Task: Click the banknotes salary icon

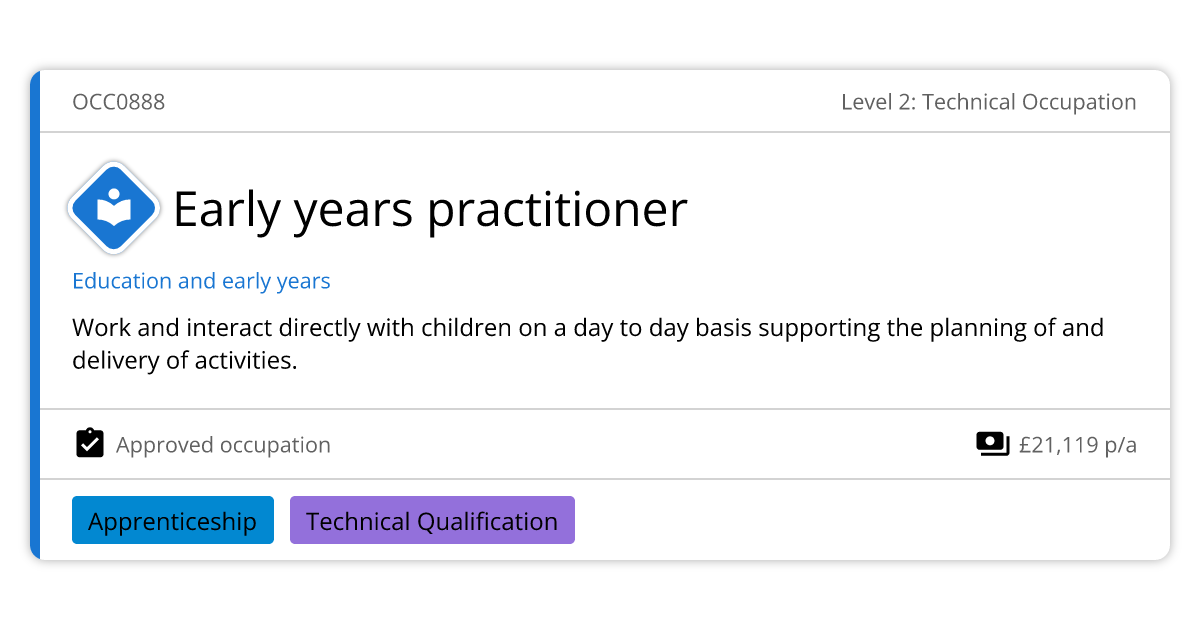Action: point(992,445)
